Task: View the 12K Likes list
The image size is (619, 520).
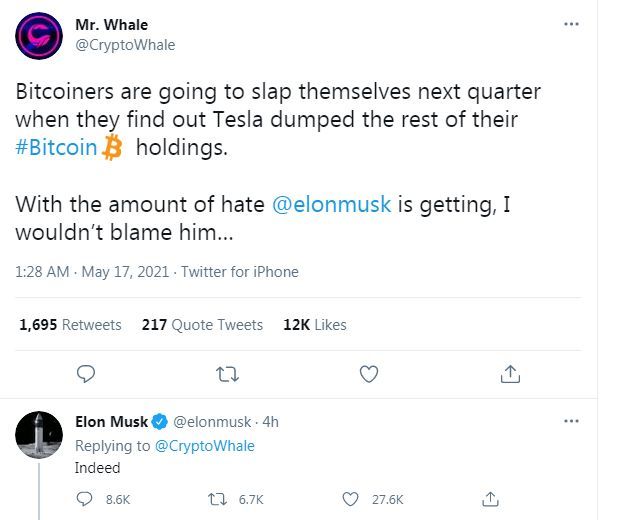Action: [x=315, y=325]
